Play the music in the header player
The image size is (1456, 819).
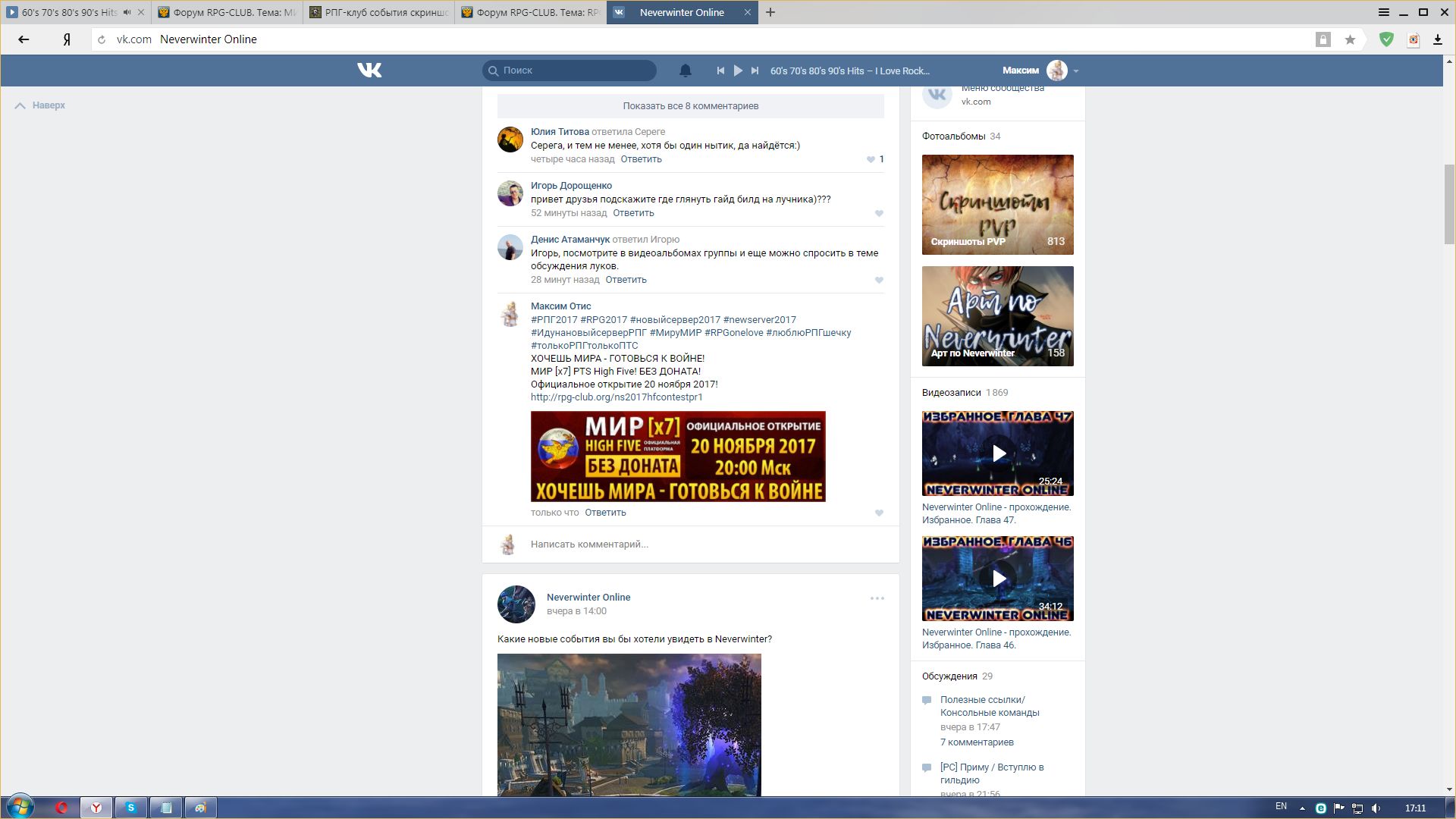(x=738, y=71)
